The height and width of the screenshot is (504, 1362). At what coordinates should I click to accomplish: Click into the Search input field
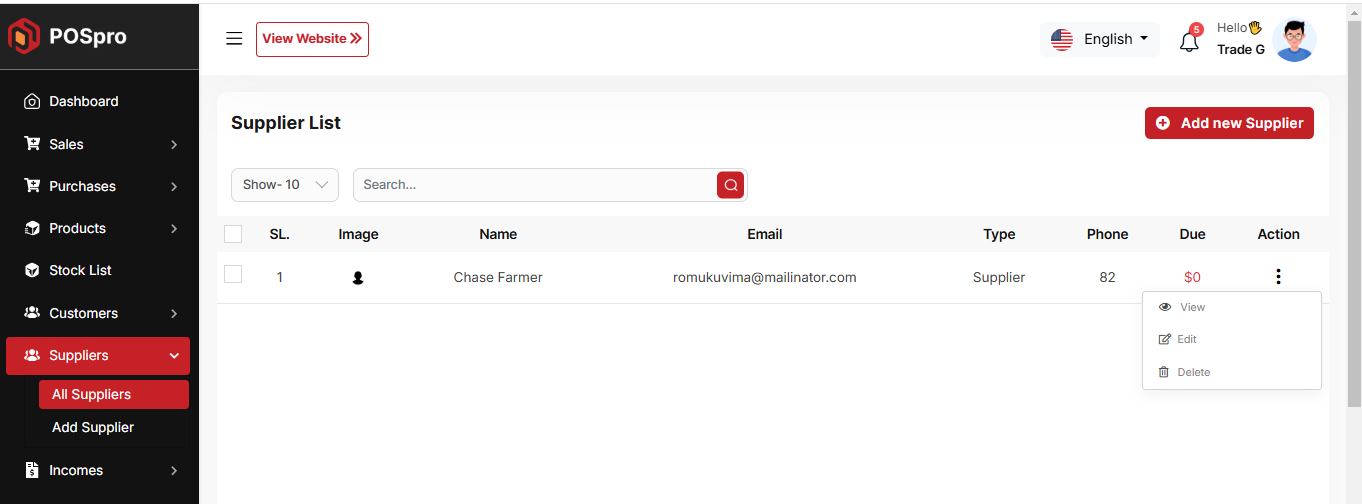pyautogui.click(x=535, y=185)
